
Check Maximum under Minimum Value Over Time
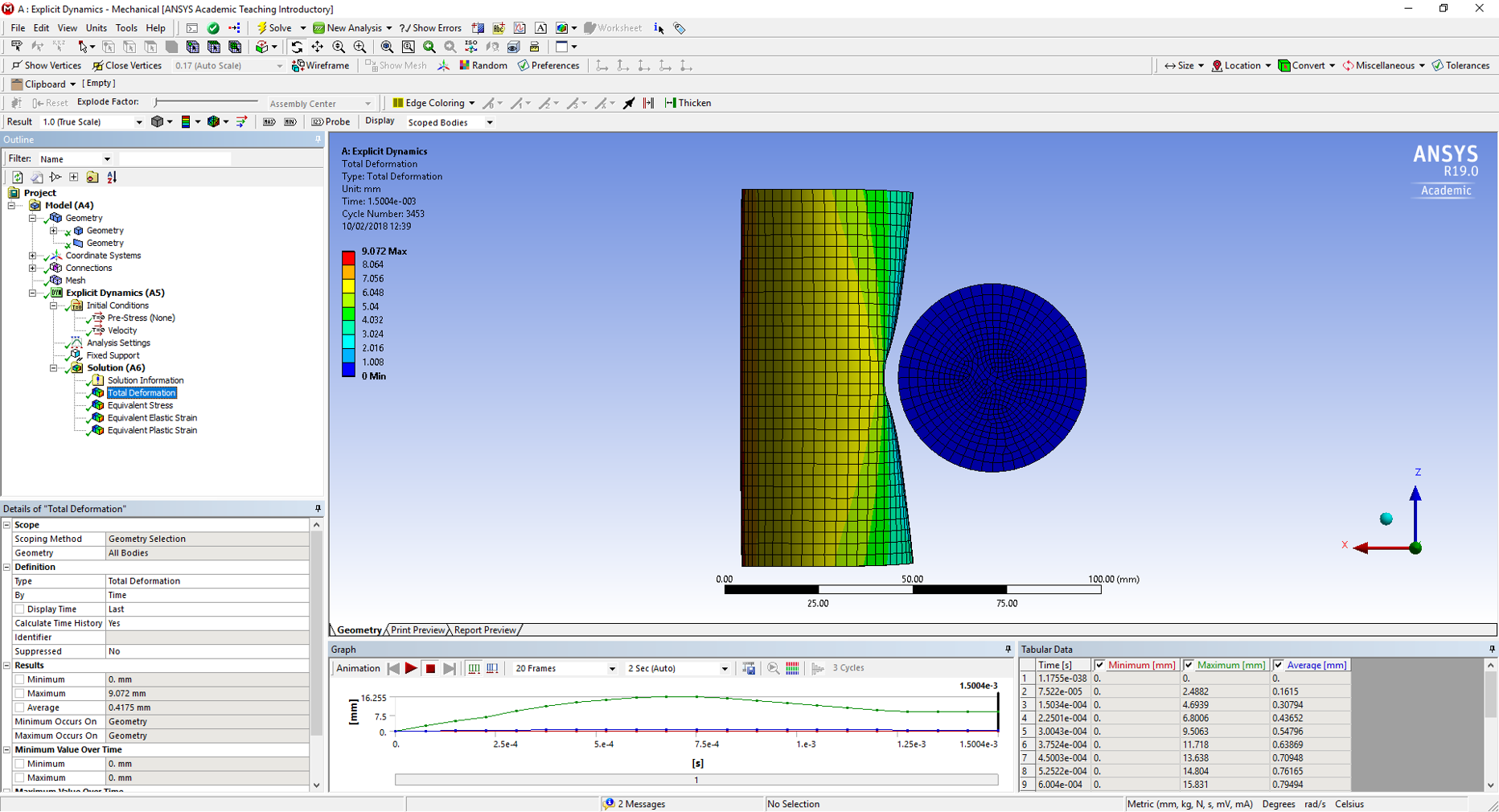[x=20, y=778]
